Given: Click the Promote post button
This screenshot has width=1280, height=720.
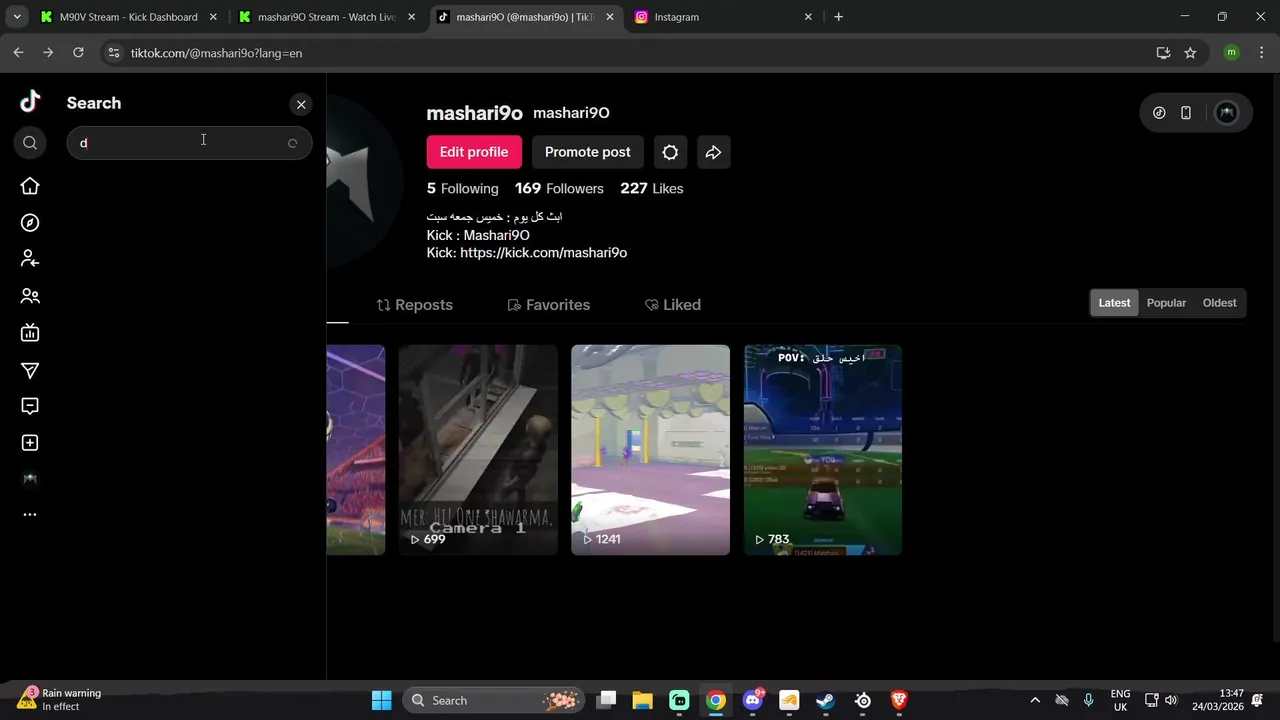Looking at the screenshot, I should (x=587, y=152).
